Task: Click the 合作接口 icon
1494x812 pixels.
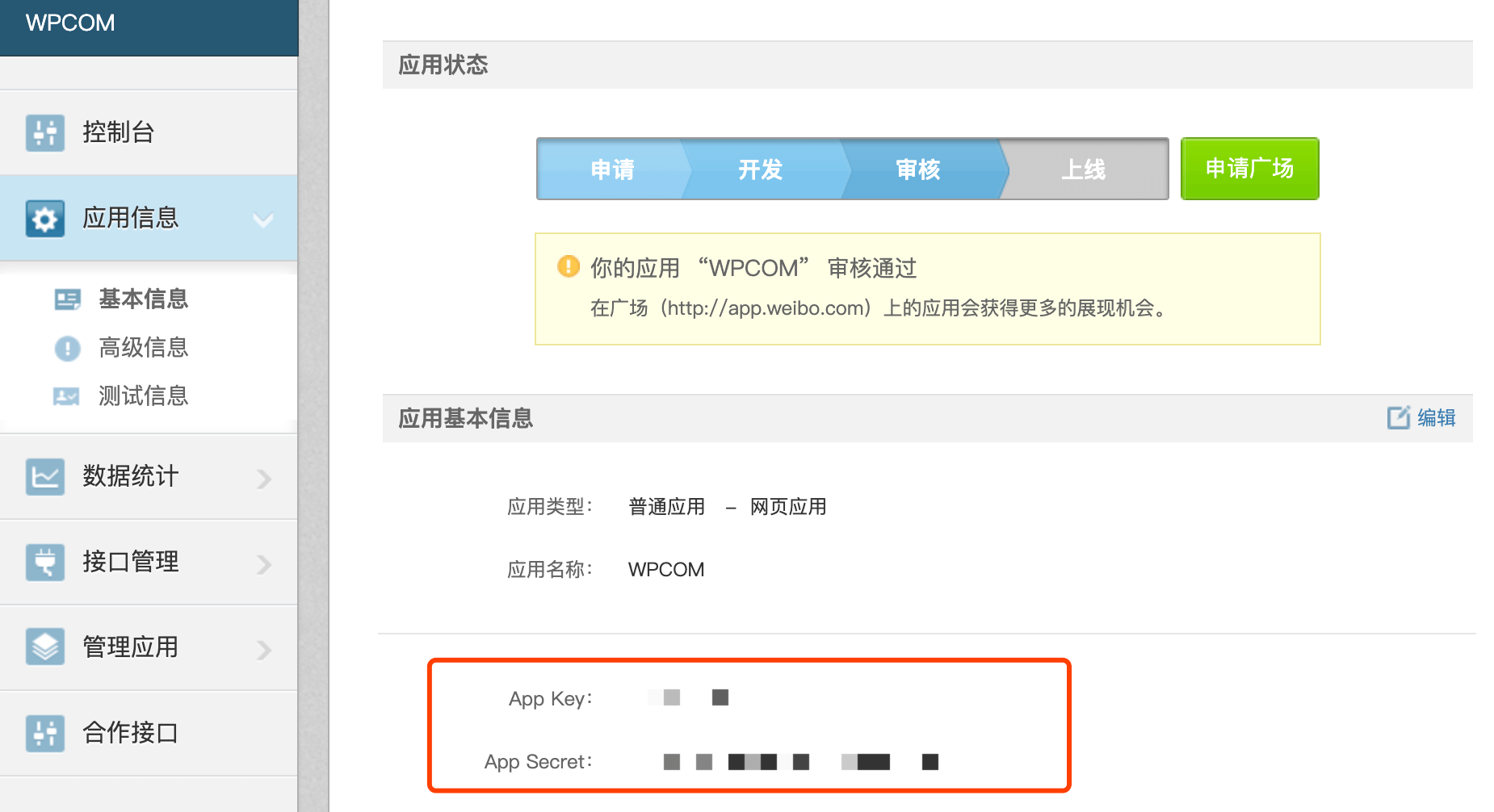Action: (45, 733)
